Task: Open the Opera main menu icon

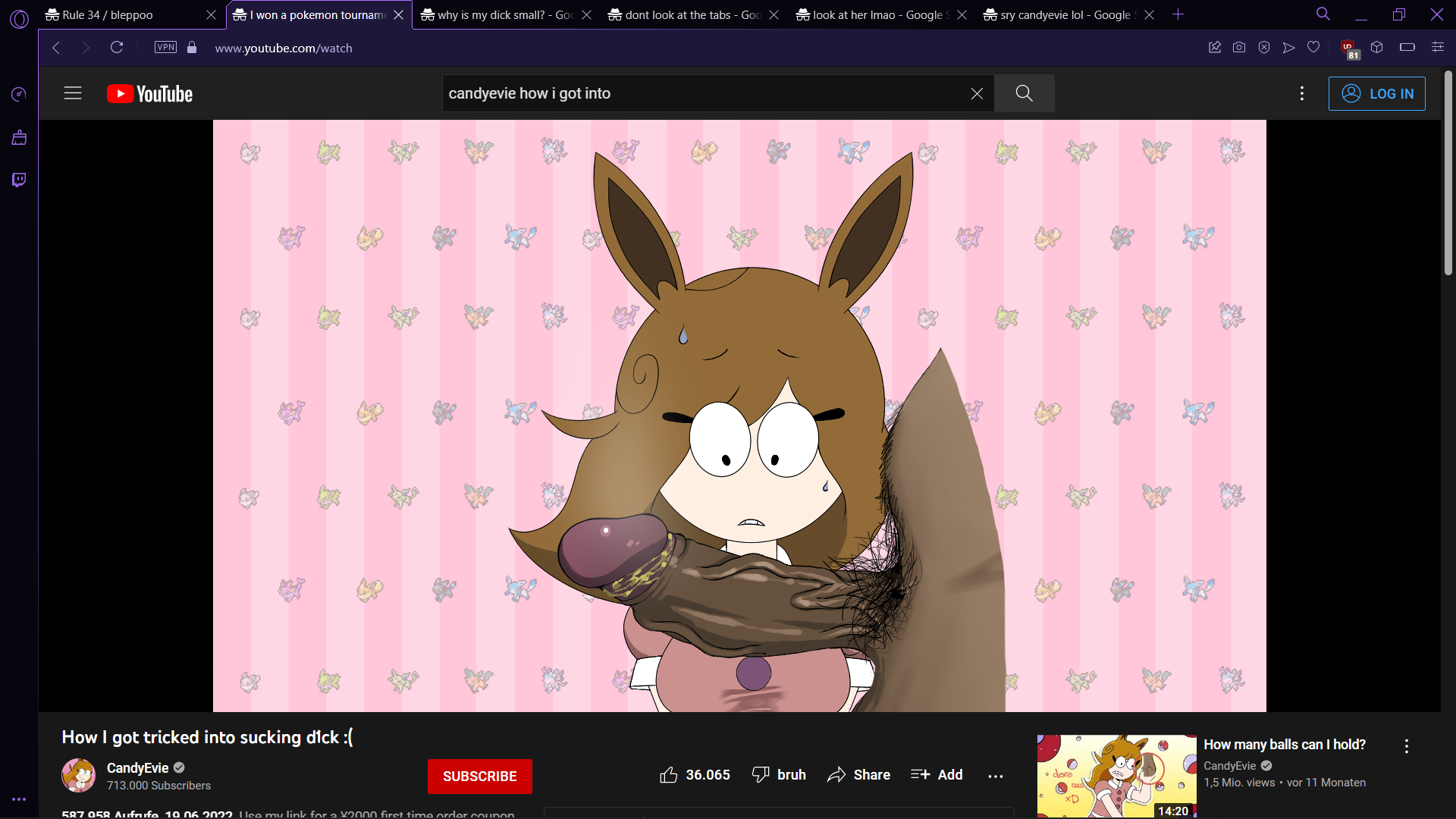Action: 19,19
